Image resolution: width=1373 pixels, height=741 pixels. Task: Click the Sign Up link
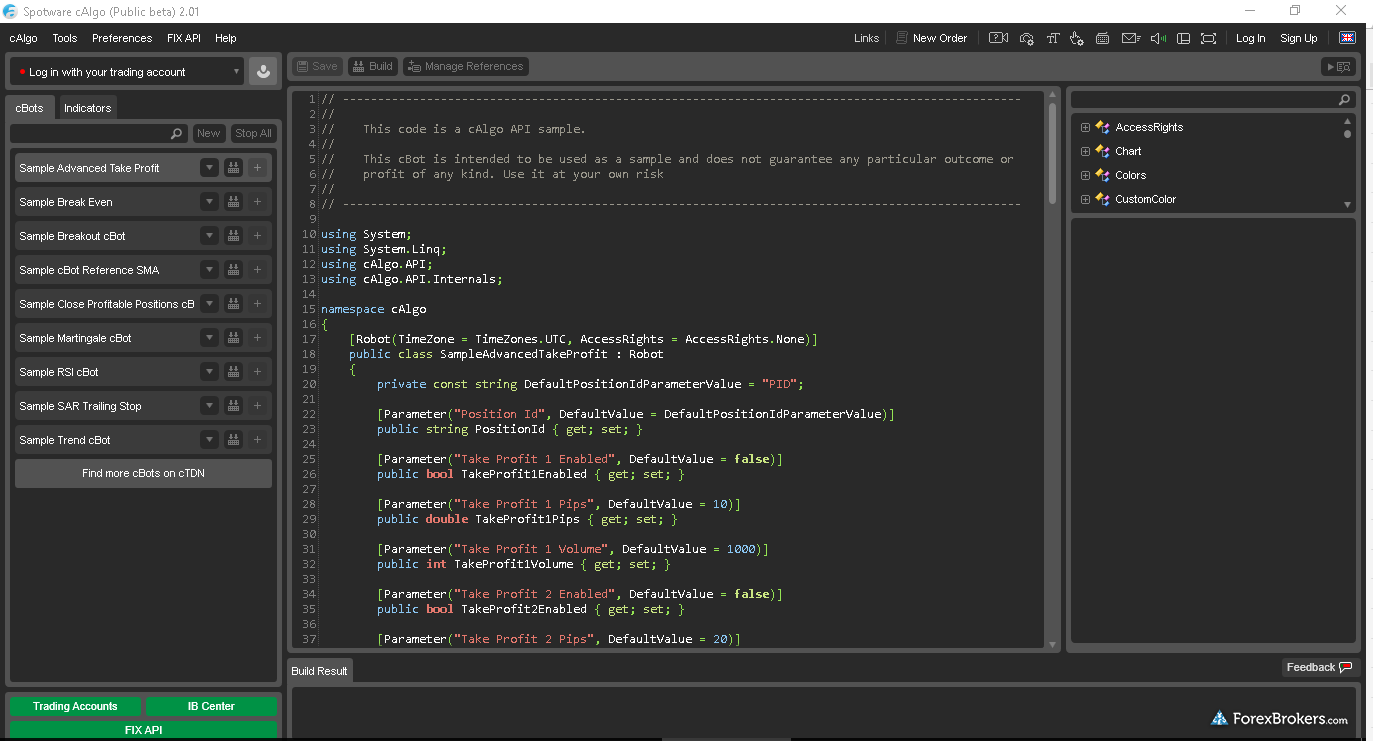tap(1299, 38)
